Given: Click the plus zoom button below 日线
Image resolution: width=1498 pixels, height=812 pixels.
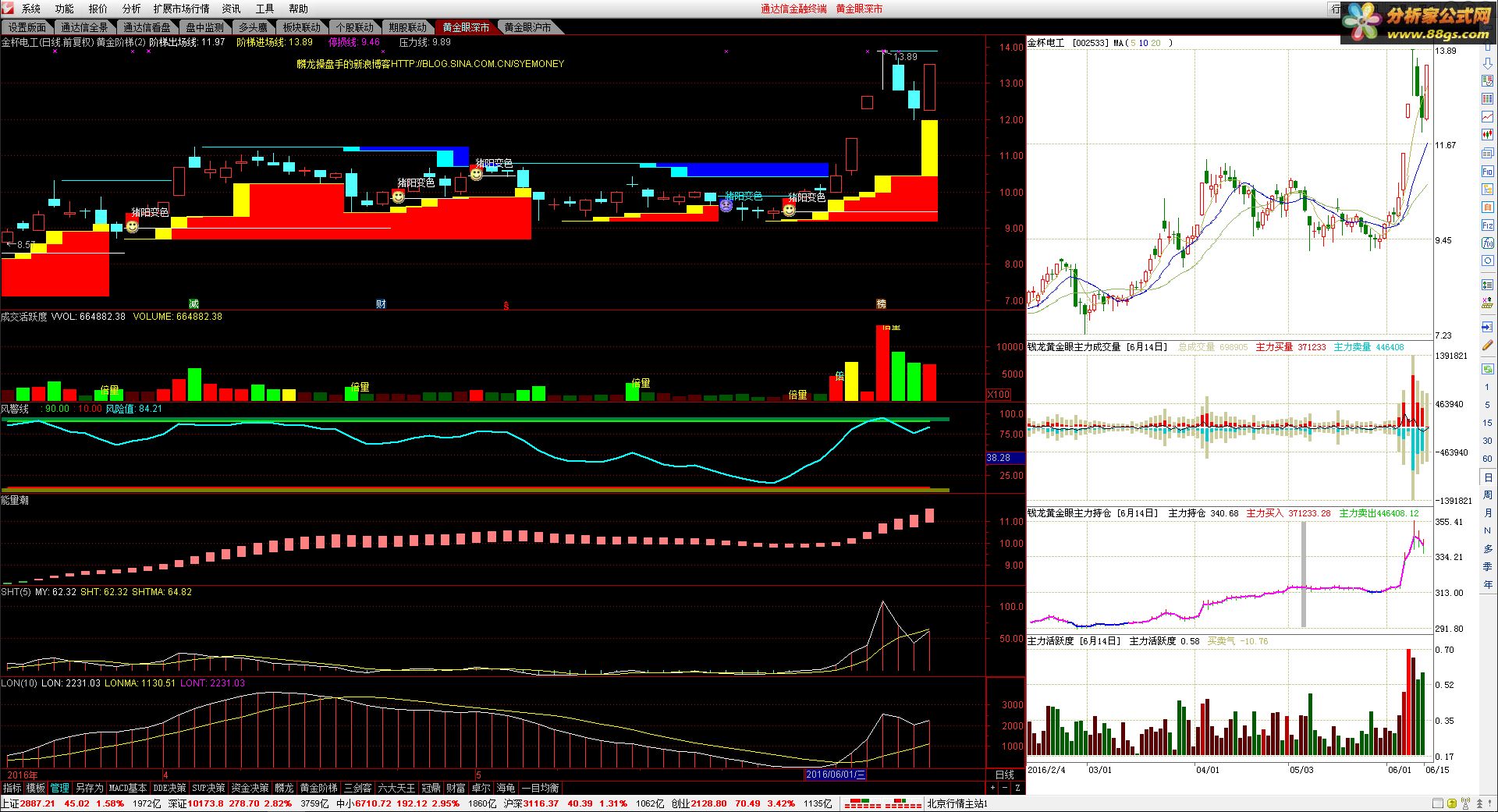Looking at the screenshot, I should pyautogui.click(x=992, y=788).
